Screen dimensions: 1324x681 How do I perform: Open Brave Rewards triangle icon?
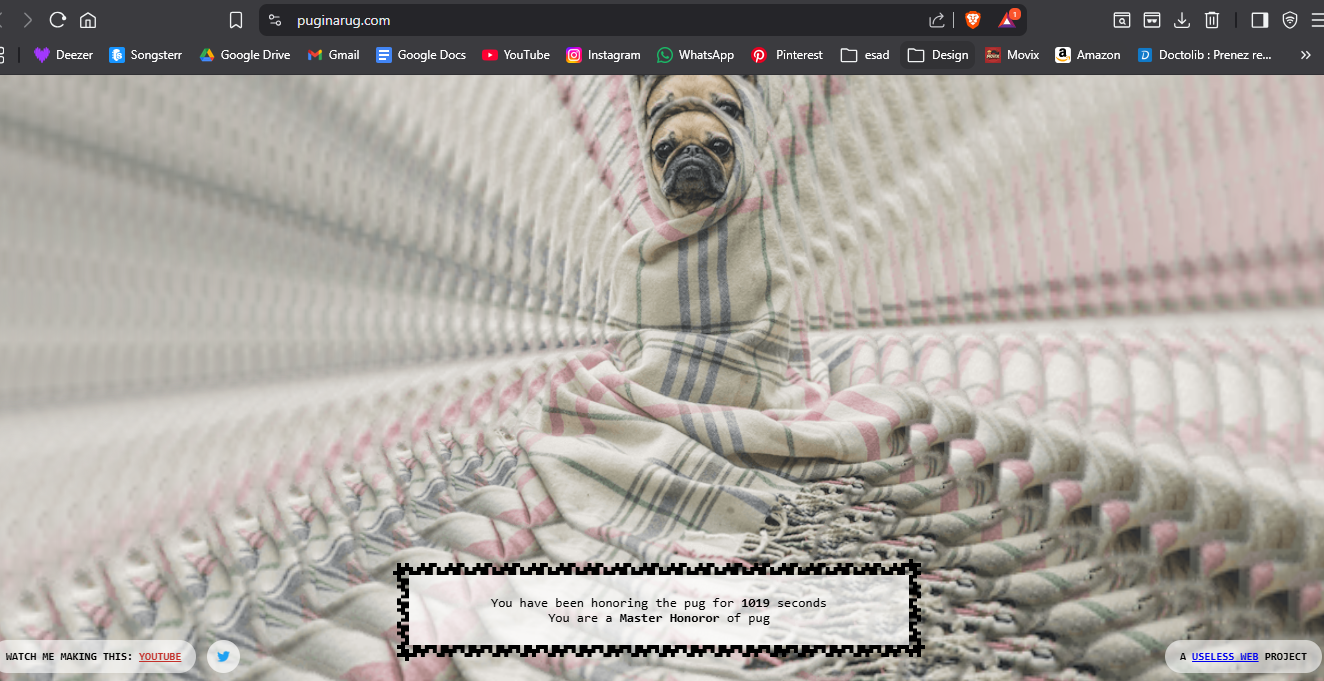(1007, 20)
